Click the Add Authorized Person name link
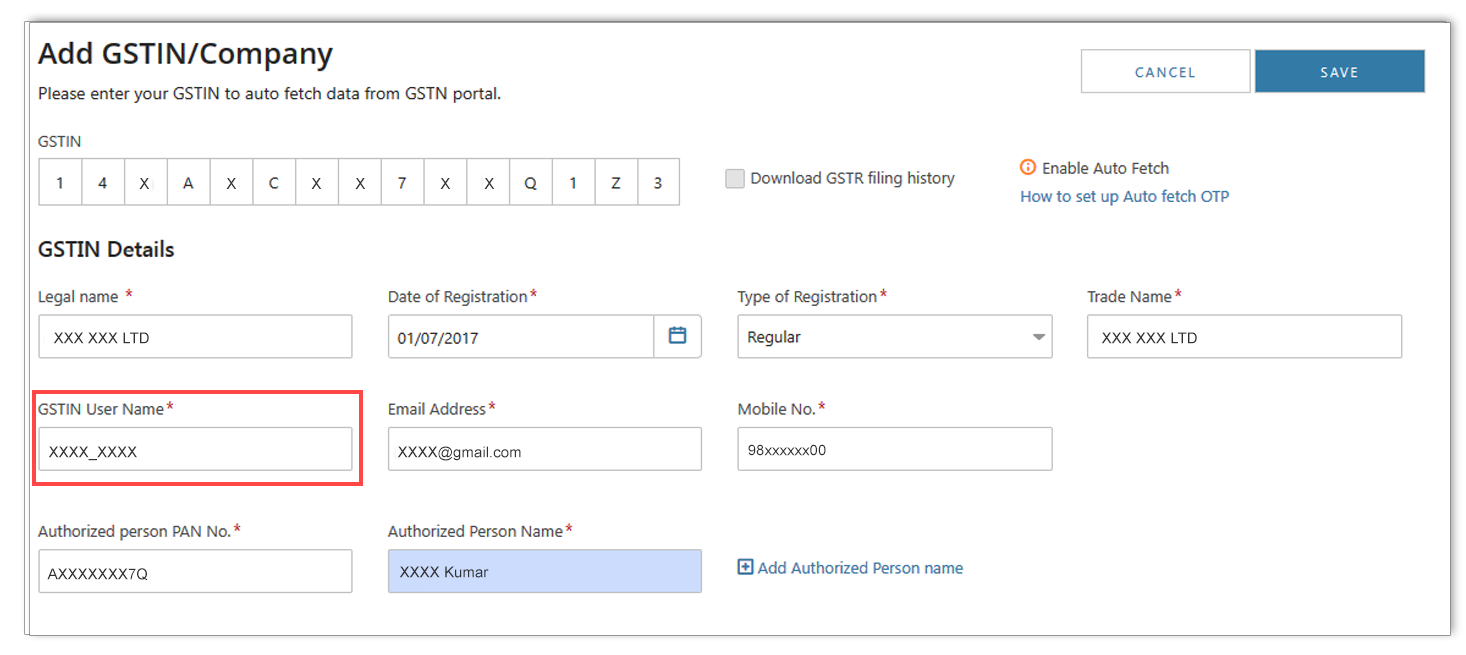Image resolution: width=1466 pixels, height=655 pixels. pyautogui.click(x=860, y=568)
